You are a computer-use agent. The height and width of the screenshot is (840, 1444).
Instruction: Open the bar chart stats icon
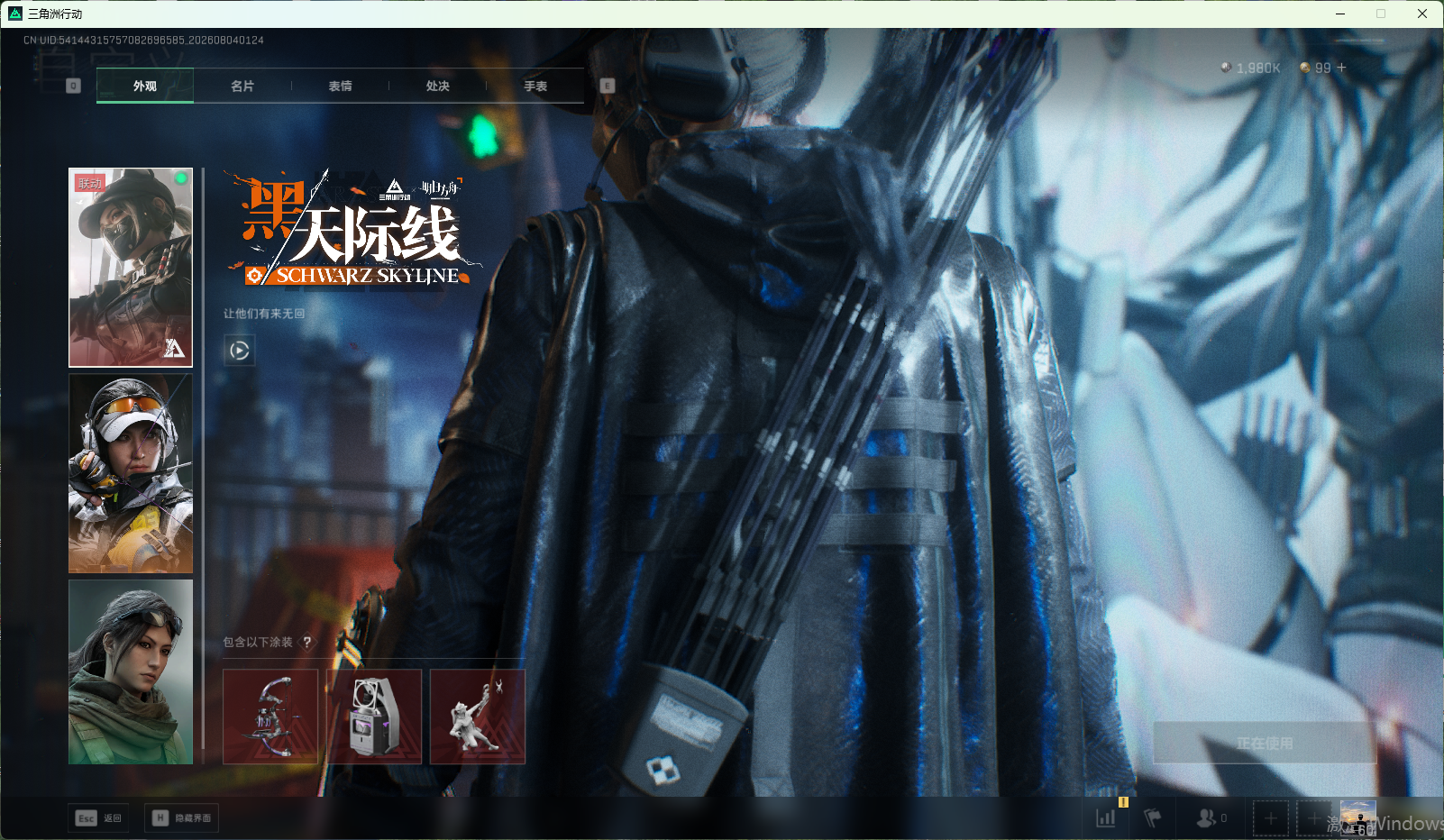pyautogui.click(x=1106, y=817)
